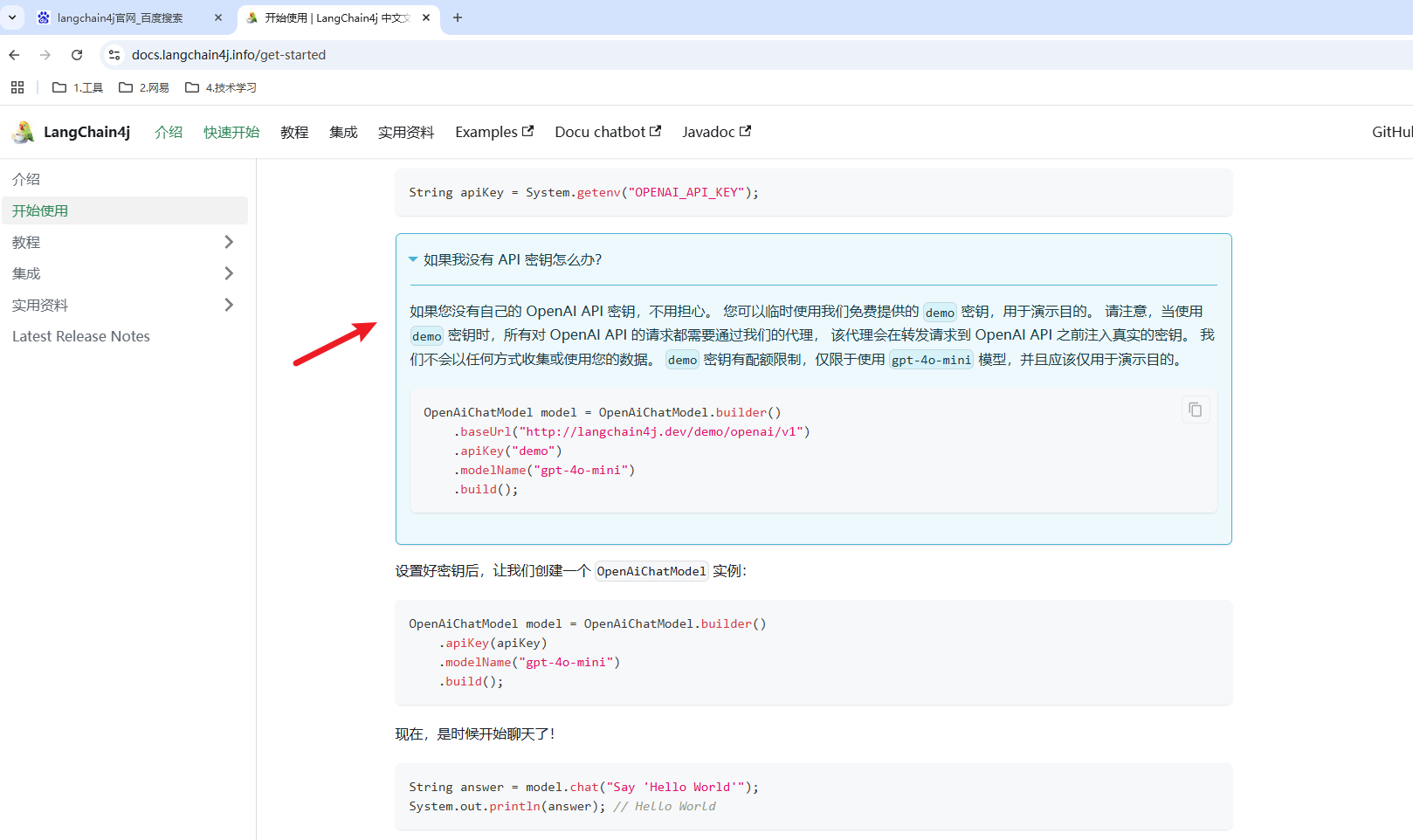Open 实用资料 in top navigation
The width and height of the screenshot is (1413, 840).
(406, 132)
